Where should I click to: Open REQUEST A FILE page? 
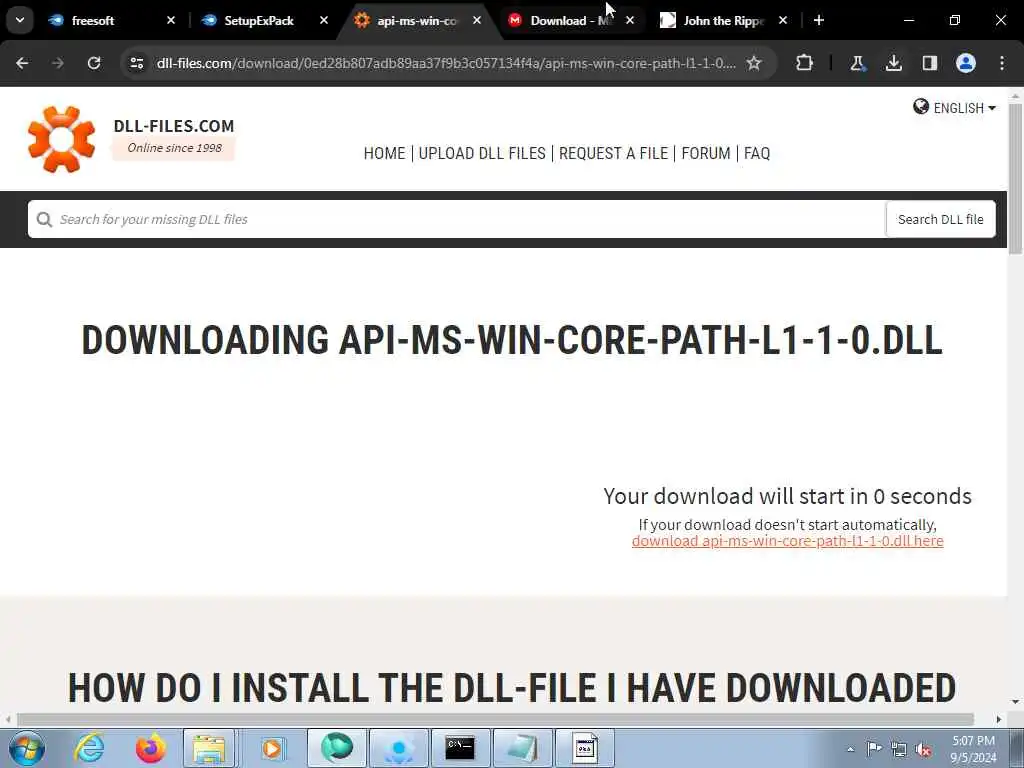613,153
